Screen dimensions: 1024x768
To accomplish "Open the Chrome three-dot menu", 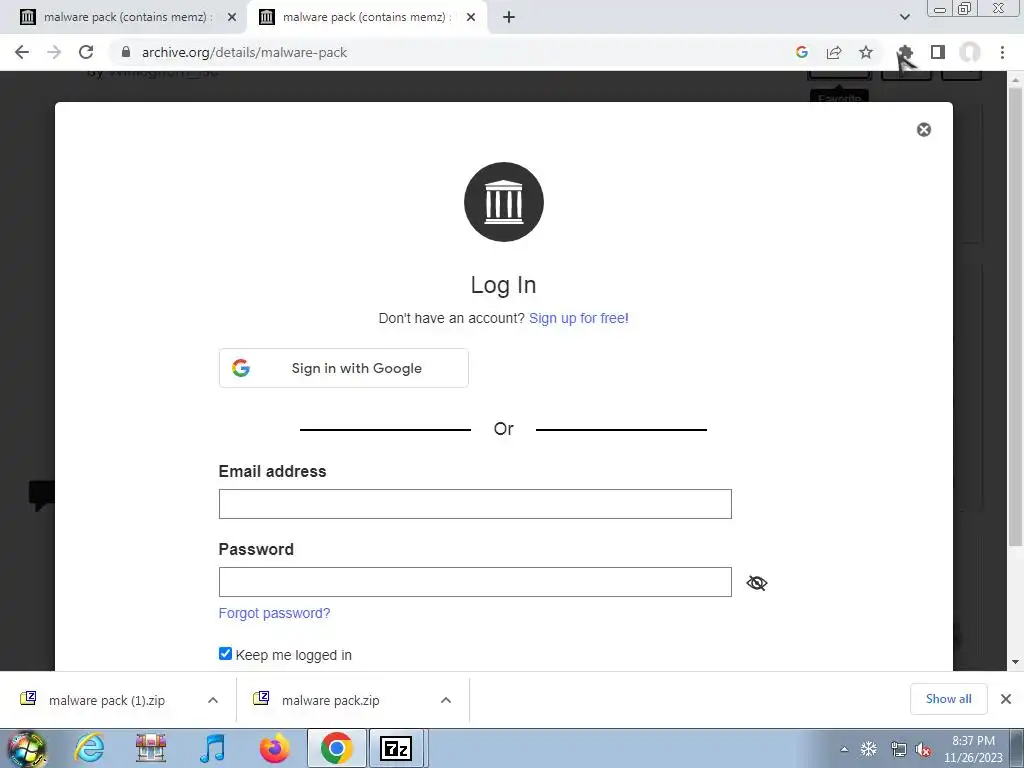I will [x=1002, y=52].
